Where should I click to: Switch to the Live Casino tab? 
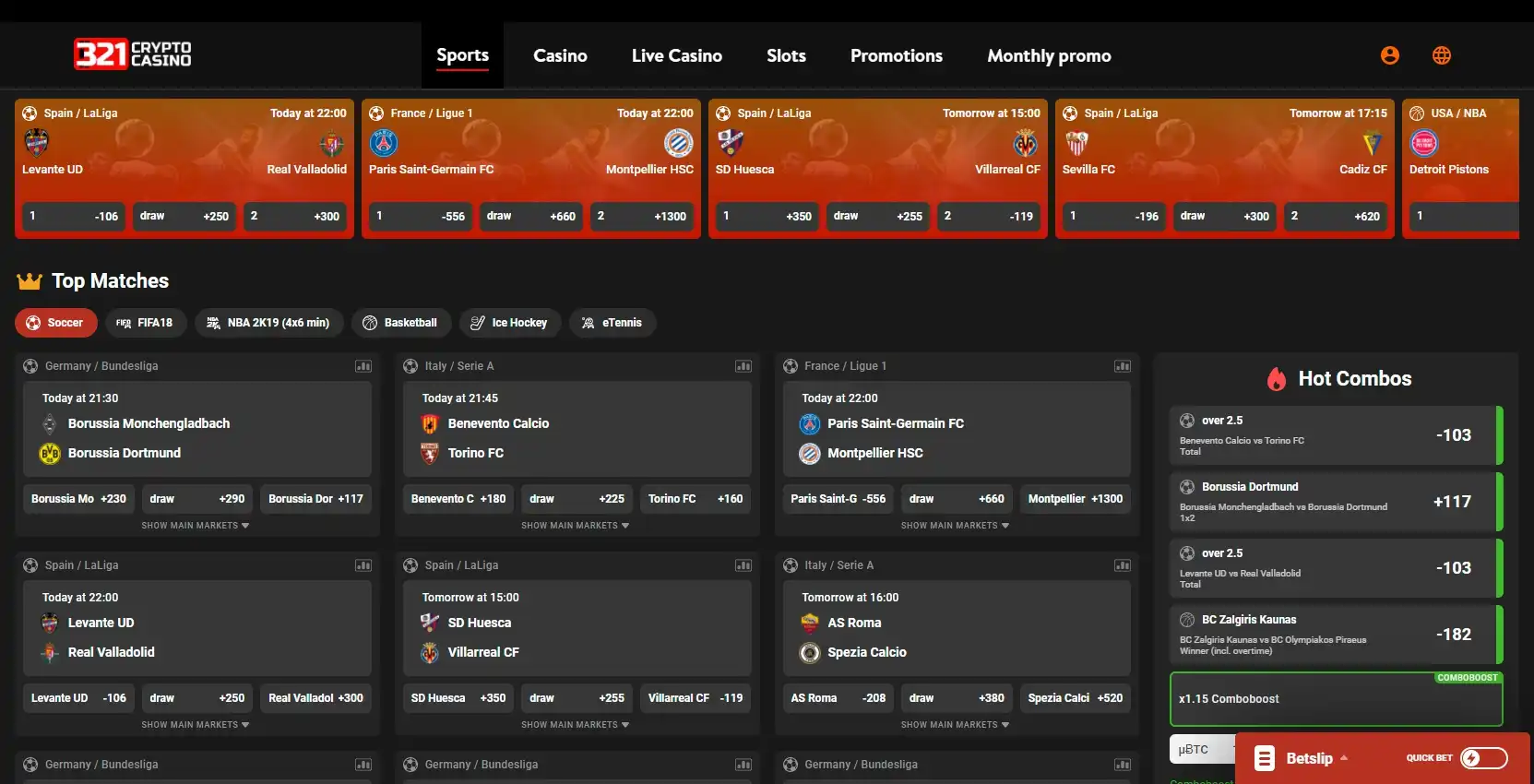(x=676, y=56)
